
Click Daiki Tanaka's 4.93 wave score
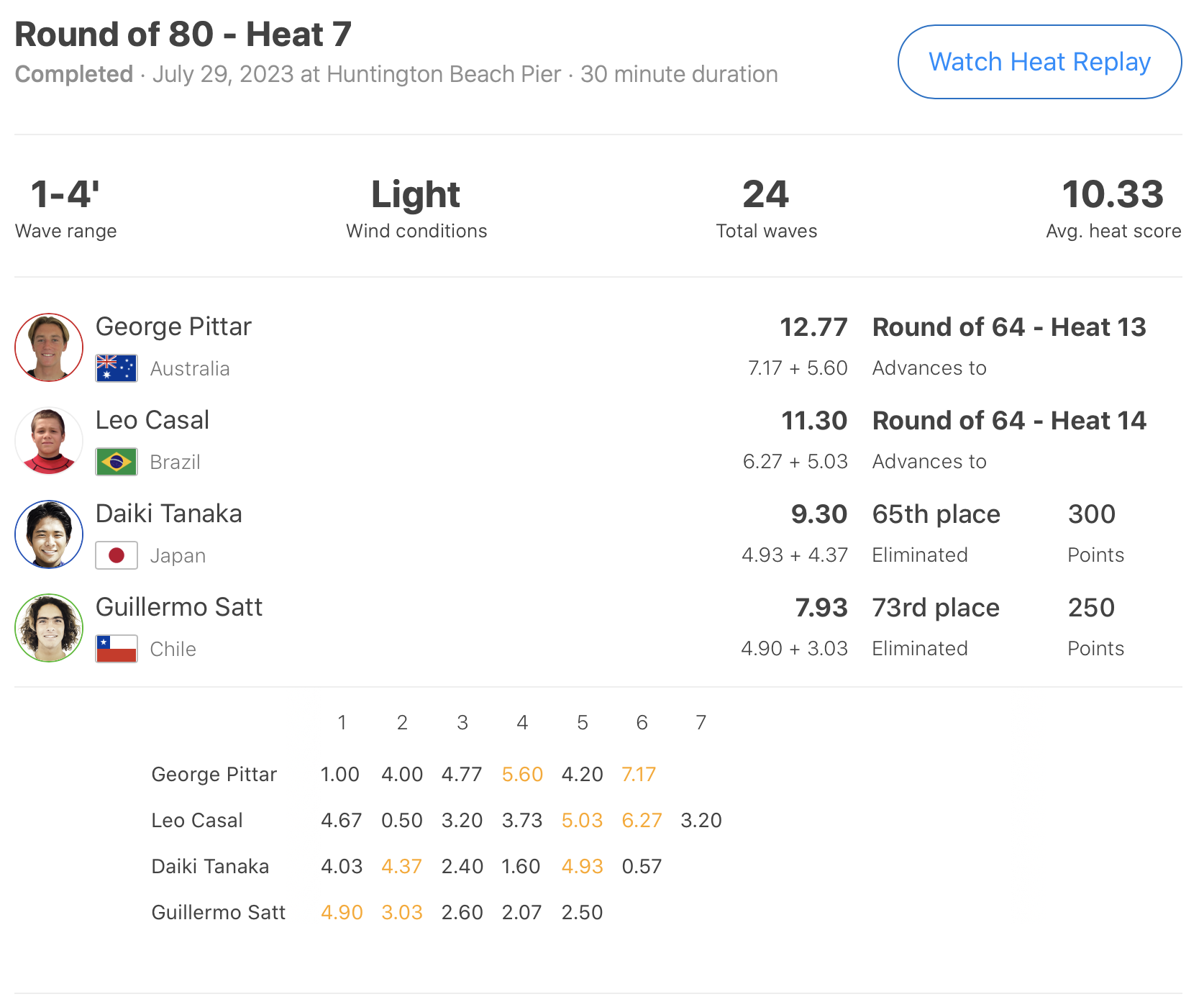pos(582,867)
